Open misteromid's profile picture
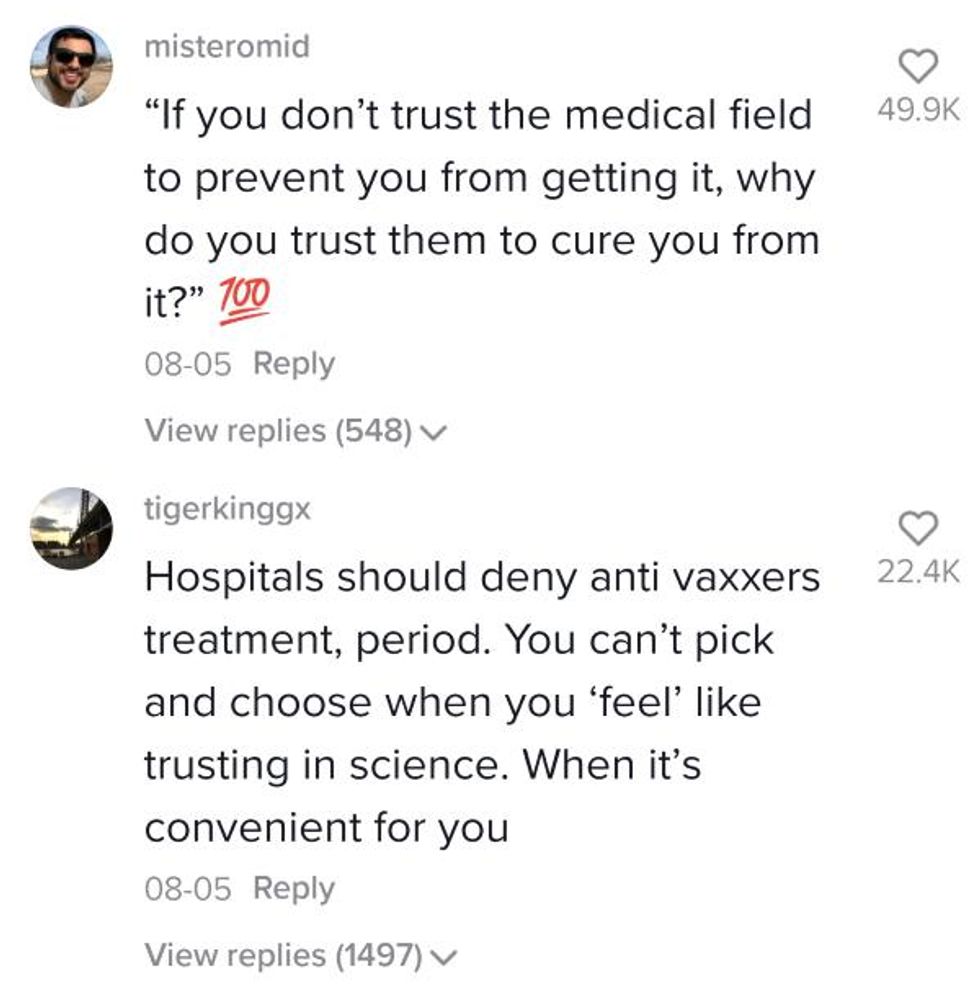The width and height of the screenshot is (980, 993). pos(71,65)
